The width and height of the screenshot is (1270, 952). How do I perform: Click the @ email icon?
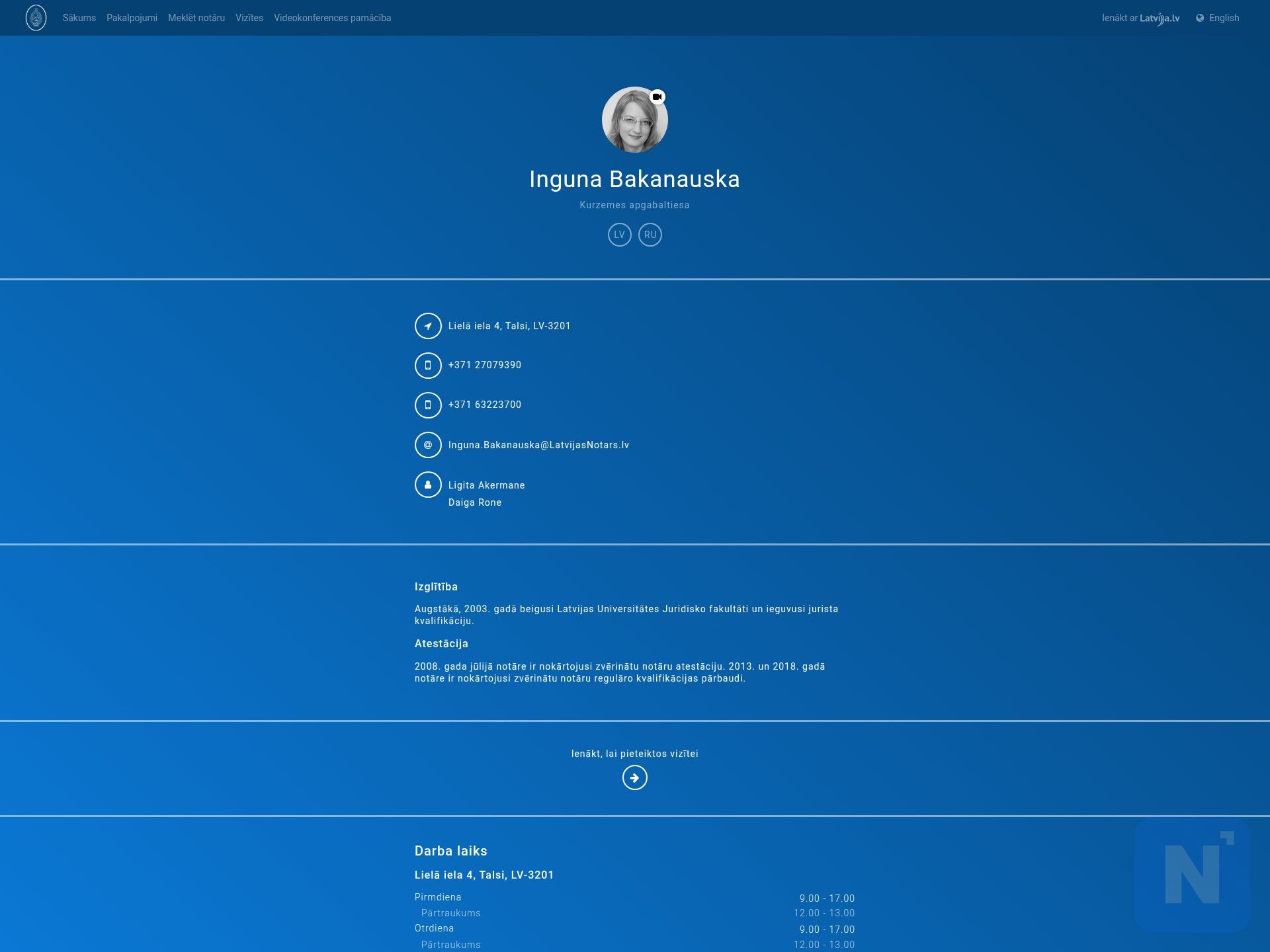428,445
